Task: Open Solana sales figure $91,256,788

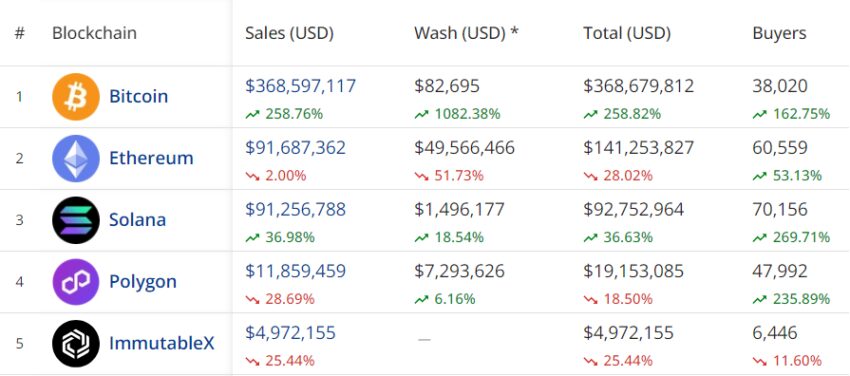Action: [x=295, y=210]
